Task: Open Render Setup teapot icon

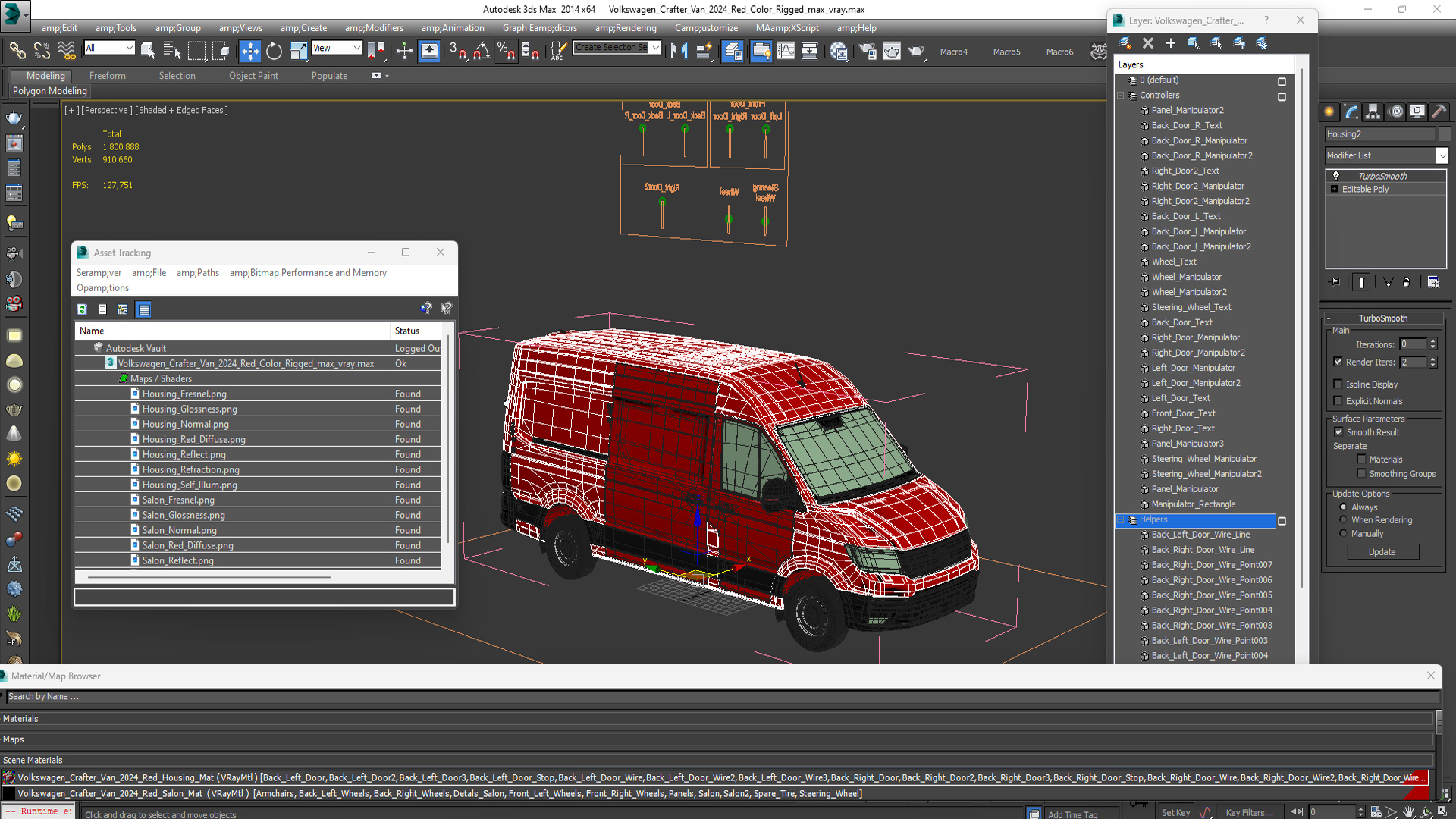Action: pos(868,51)
